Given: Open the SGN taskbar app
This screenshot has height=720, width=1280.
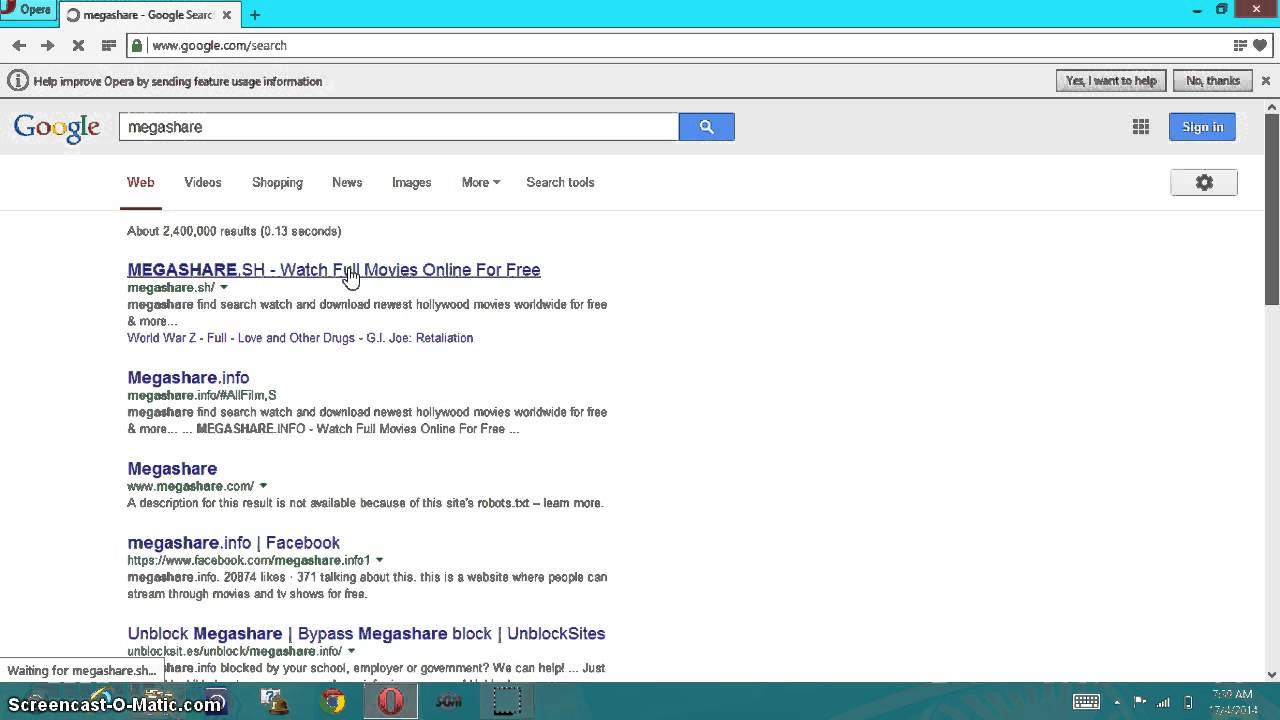Looking at the screenshot, I should [x=448, y=702].
